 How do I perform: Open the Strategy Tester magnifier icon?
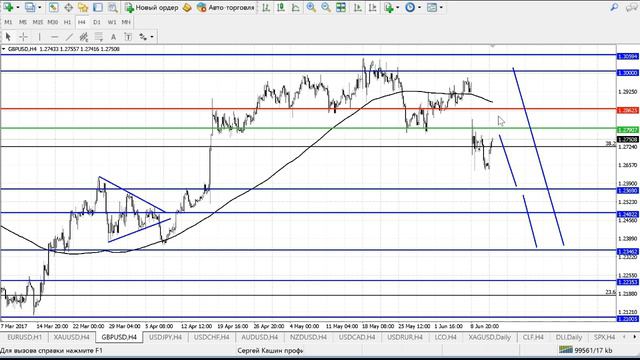[113, 7]
